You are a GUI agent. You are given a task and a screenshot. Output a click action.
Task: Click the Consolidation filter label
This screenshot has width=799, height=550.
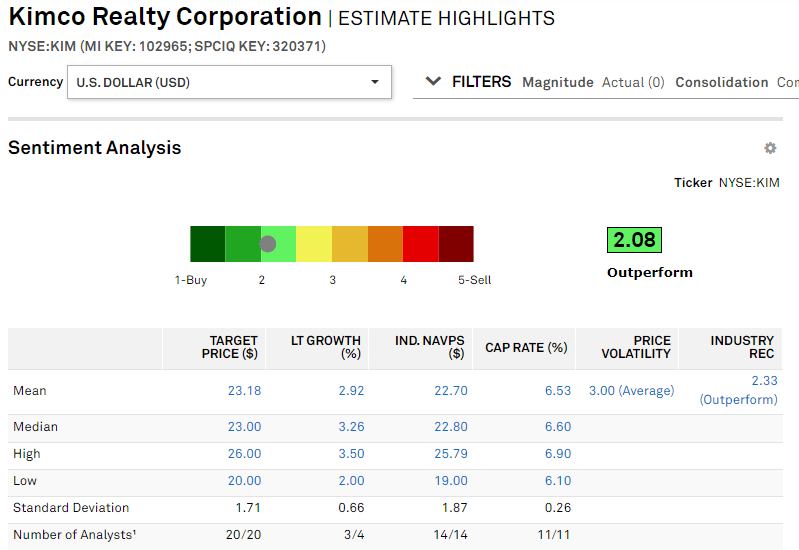click(x=721, y=83)
